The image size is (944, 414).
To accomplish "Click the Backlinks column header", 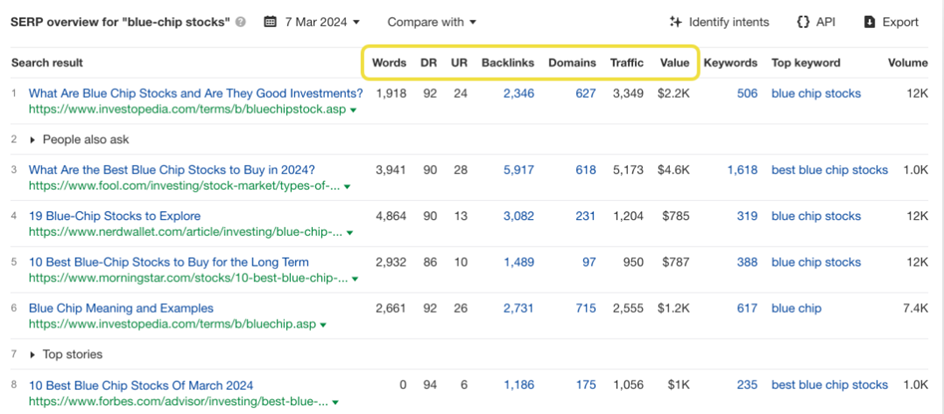I will point(508,63).
